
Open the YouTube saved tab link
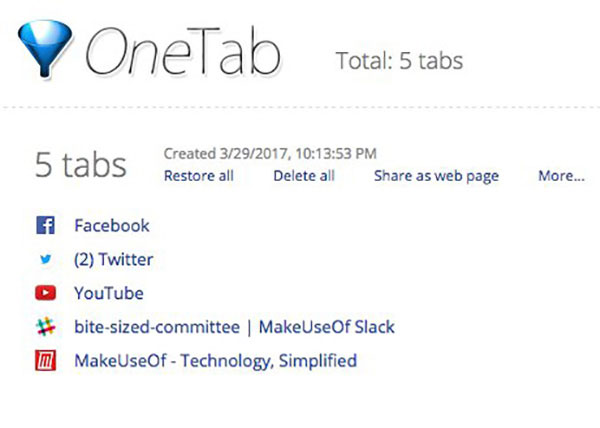[109, 293]
